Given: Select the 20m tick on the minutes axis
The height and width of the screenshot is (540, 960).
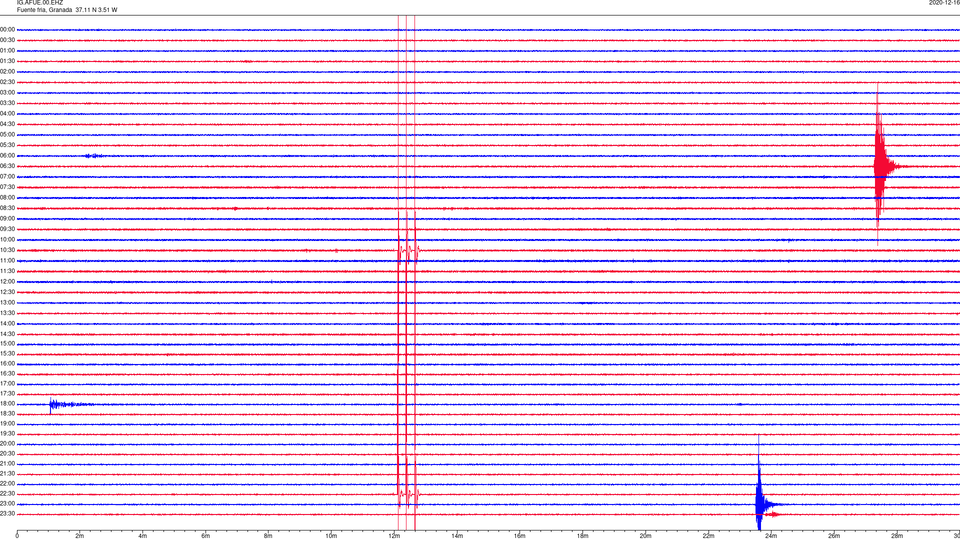Looking at the screenshot, I should [x=645, y=536].
